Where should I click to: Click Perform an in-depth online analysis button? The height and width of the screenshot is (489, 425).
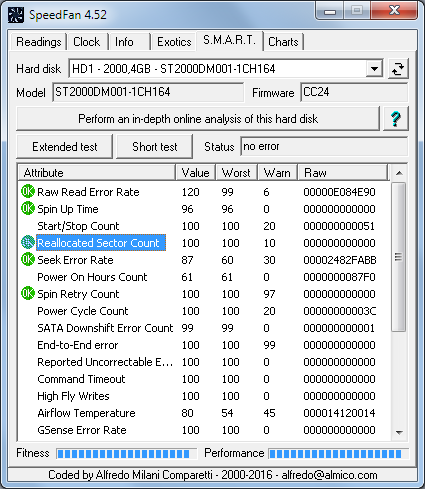(198, 119)
